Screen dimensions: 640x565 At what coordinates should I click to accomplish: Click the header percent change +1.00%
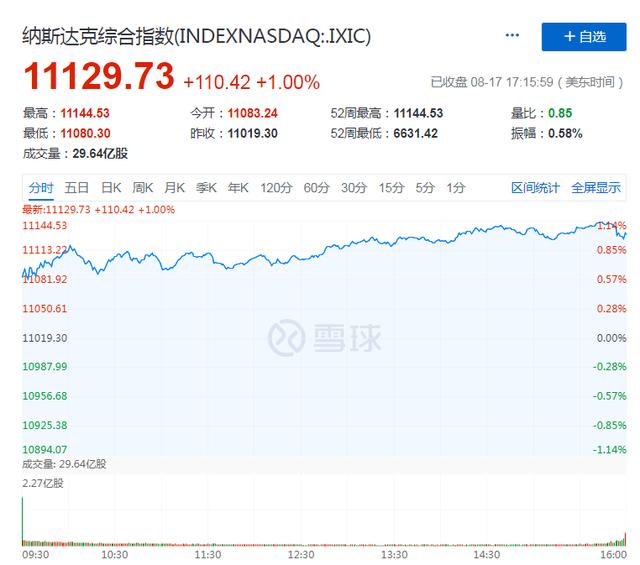[x=288, y=82]
